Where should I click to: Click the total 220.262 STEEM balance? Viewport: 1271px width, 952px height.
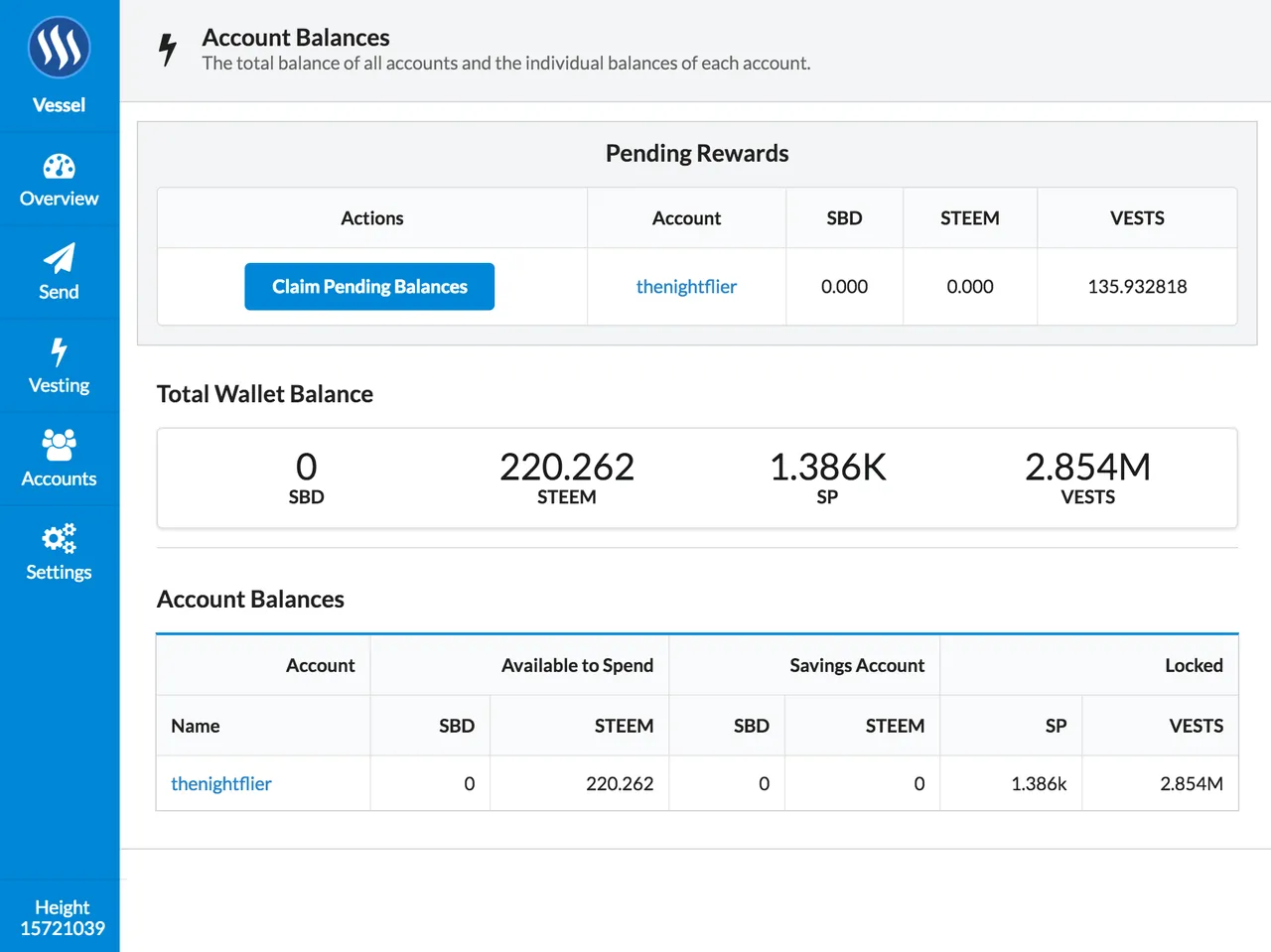click(x=567, y=477)
